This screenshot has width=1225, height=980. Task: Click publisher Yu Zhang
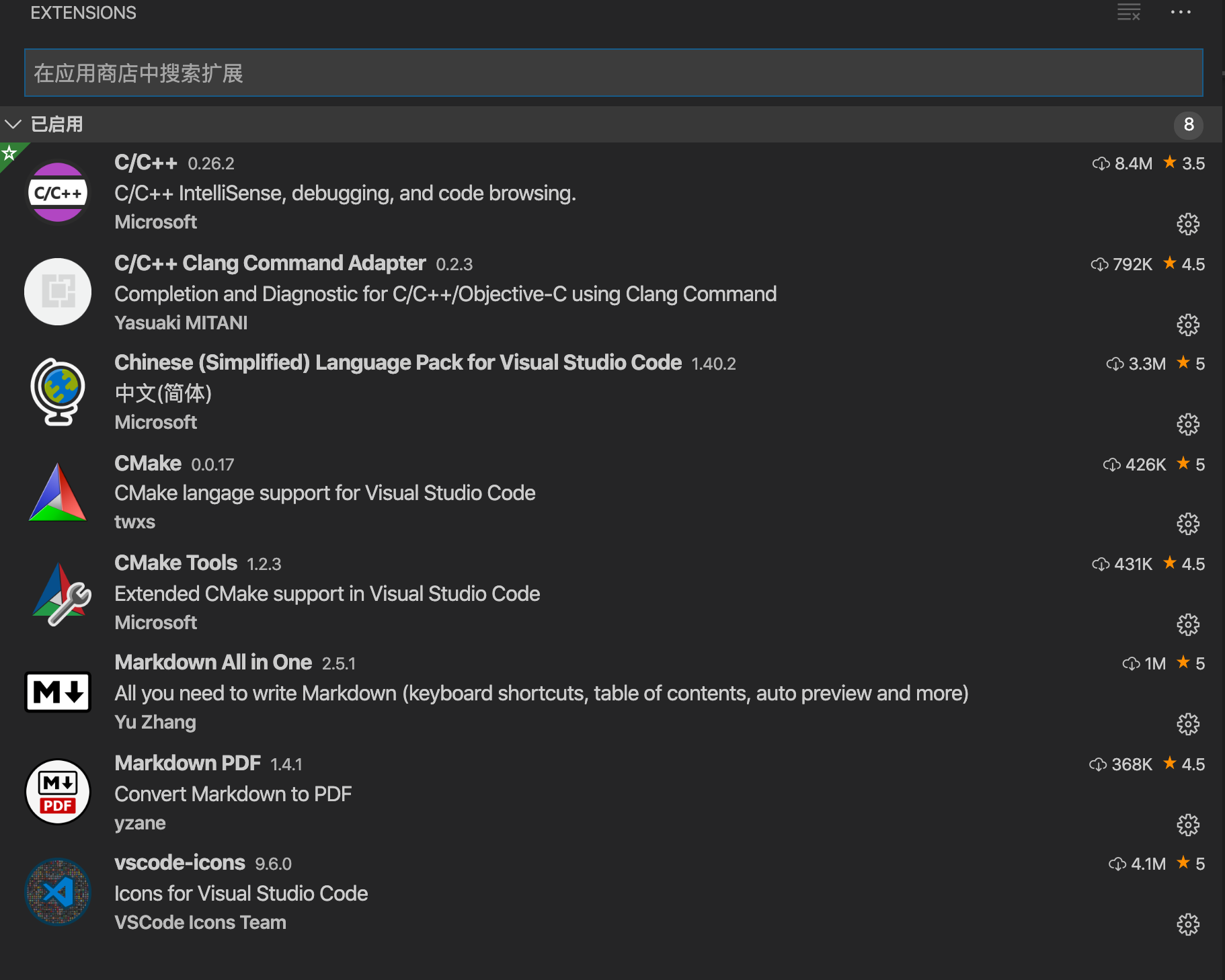pos(155,722)
